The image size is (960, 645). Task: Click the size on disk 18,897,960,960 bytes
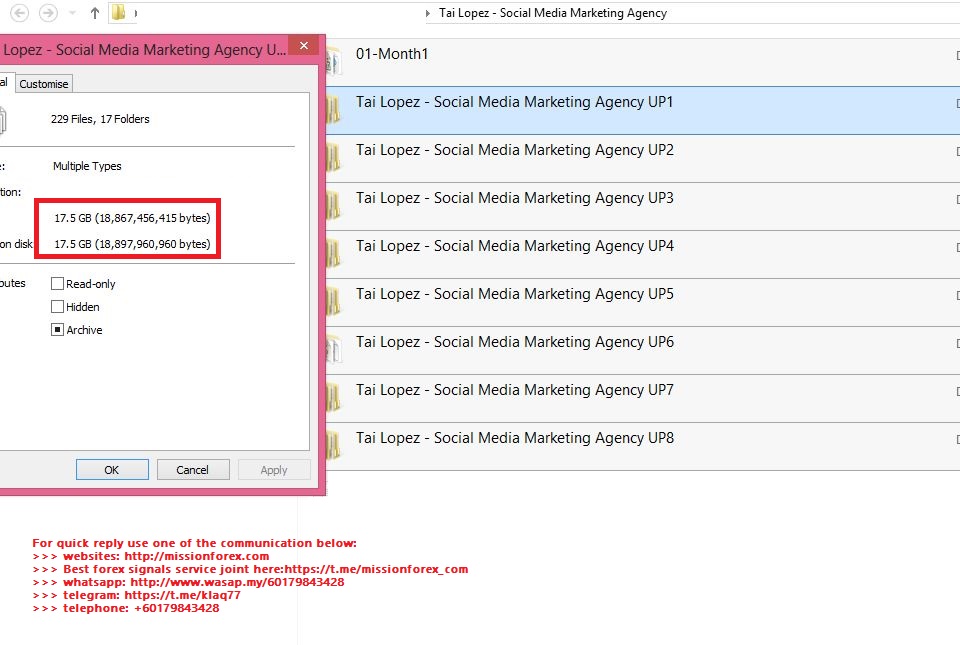point(132,244)
